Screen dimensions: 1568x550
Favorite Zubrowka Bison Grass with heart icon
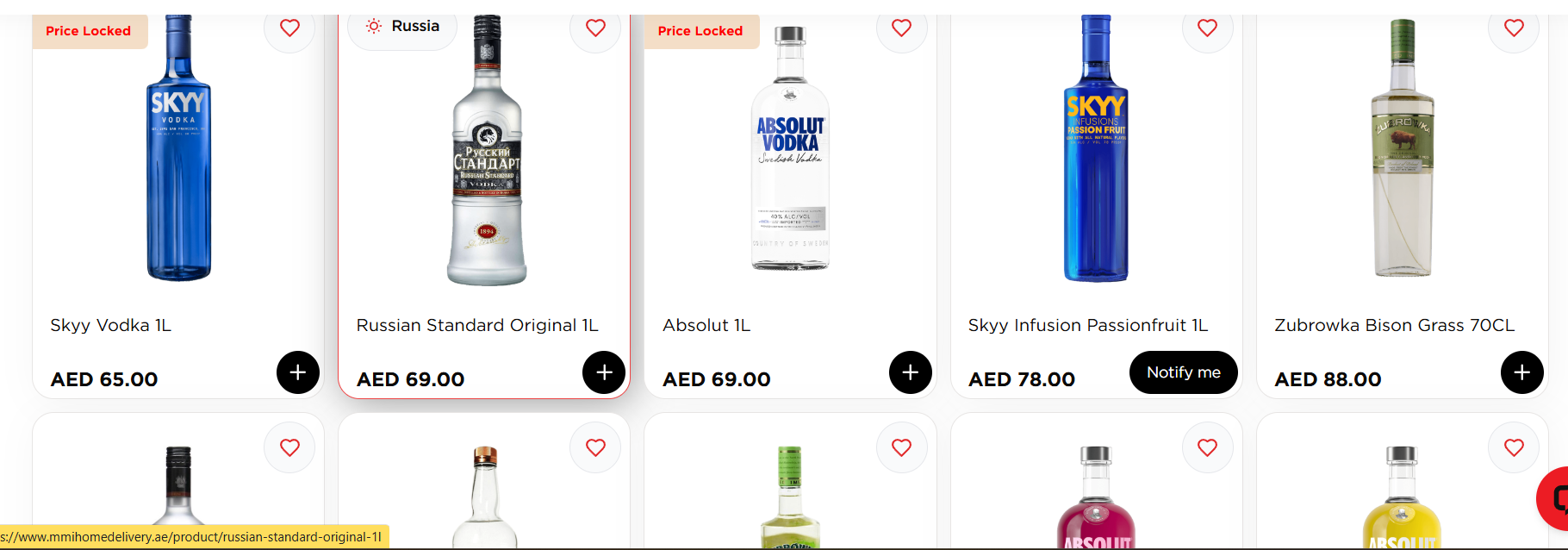1514,28
